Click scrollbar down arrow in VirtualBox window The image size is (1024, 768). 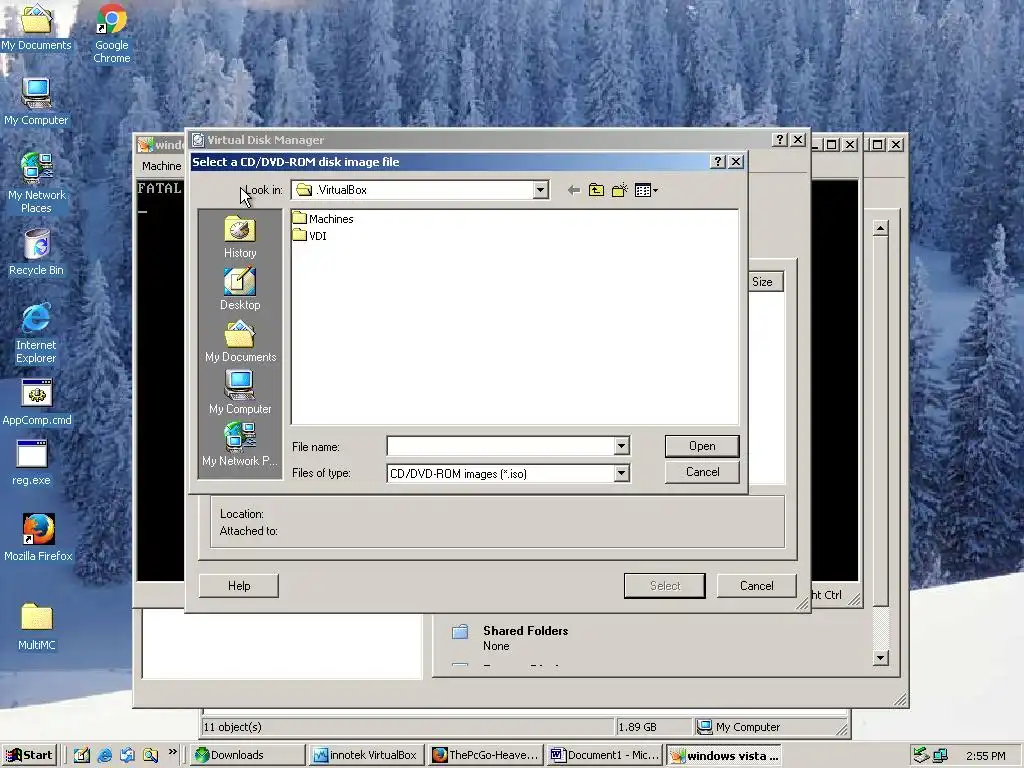(x=880, y=658)
